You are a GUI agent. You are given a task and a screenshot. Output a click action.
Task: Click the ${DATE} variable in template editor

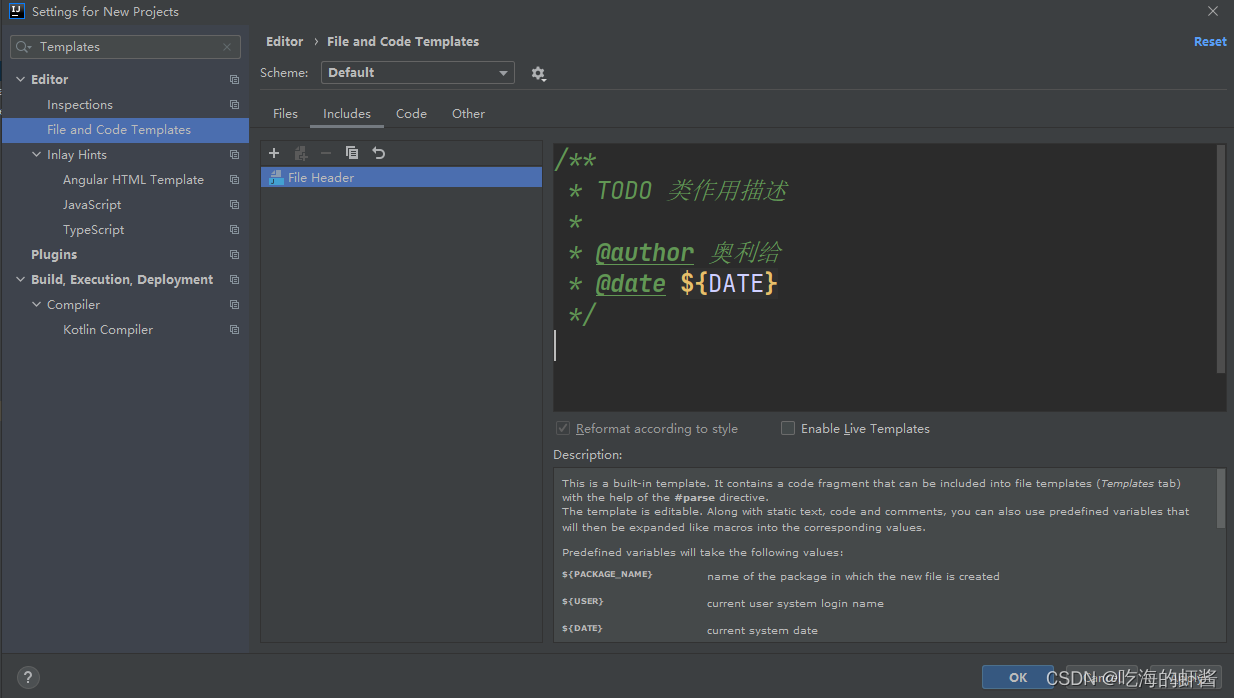[729, 284]
